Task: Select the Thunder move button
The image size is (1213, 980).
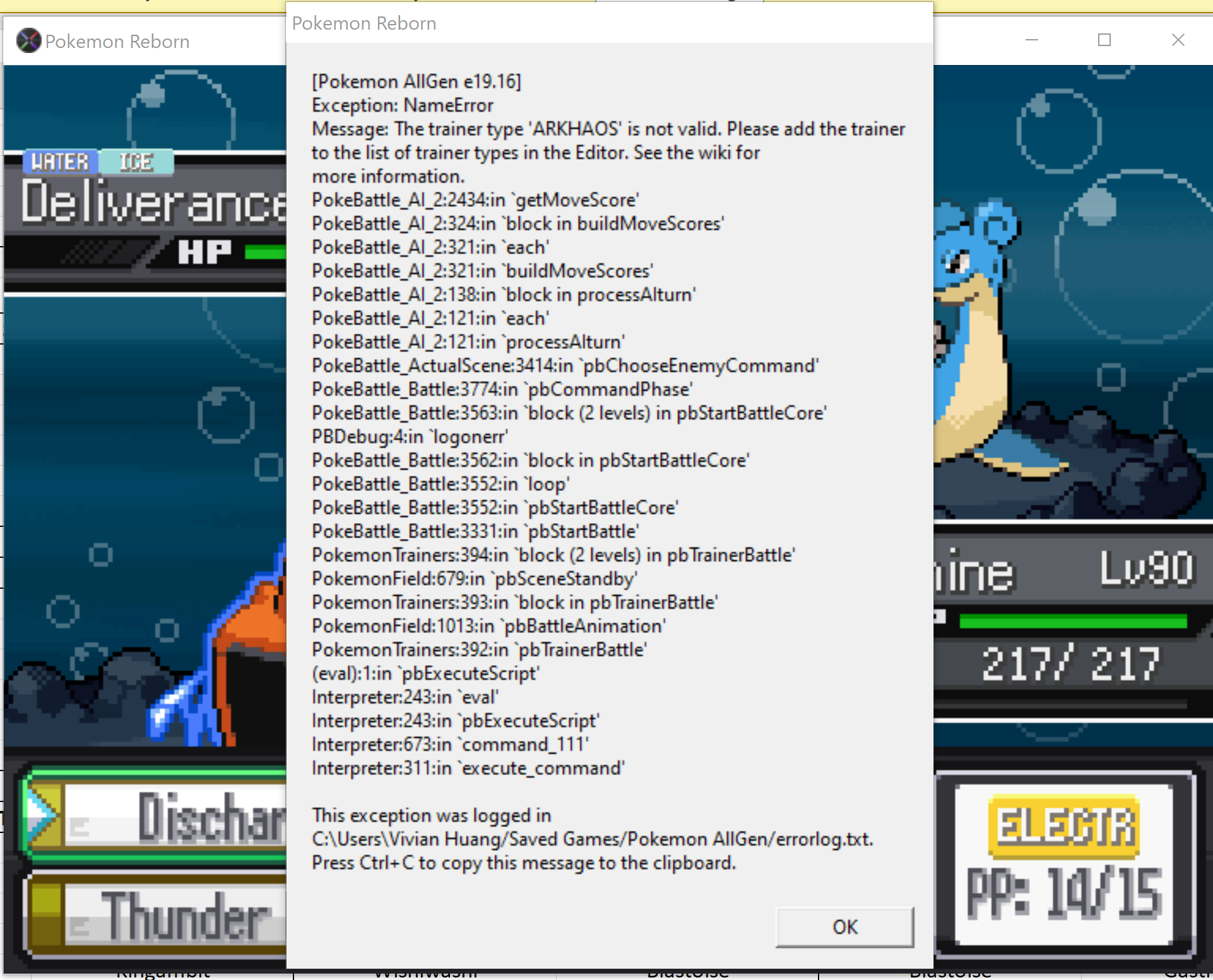Action: [x=155, y=916]
